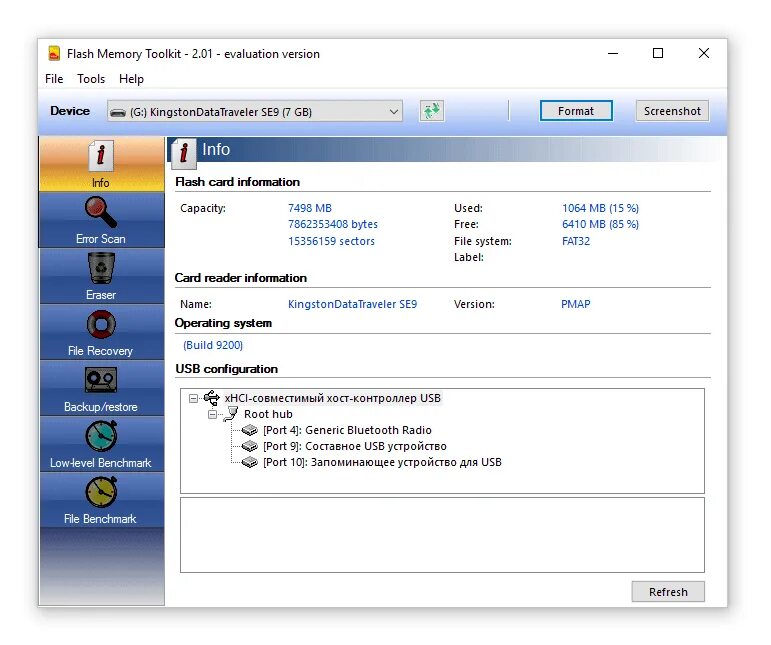This screenshot has width=771, height=645.
Task: Click the 15356159 sectors value
Action: click(x=331, y=241)
